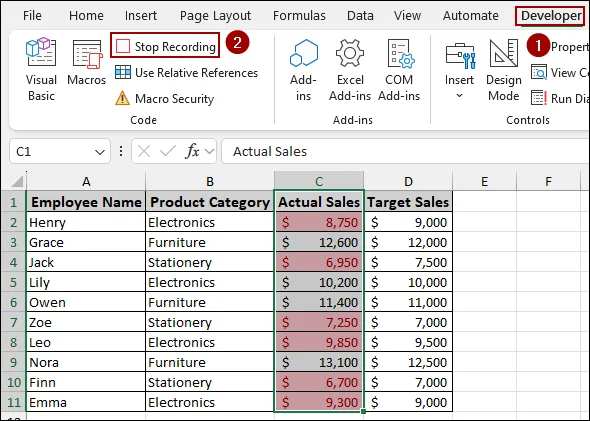The image size is (590, 421).
Task: Select row 7 header
Action: pyautogui.click(x=14, y=322)
